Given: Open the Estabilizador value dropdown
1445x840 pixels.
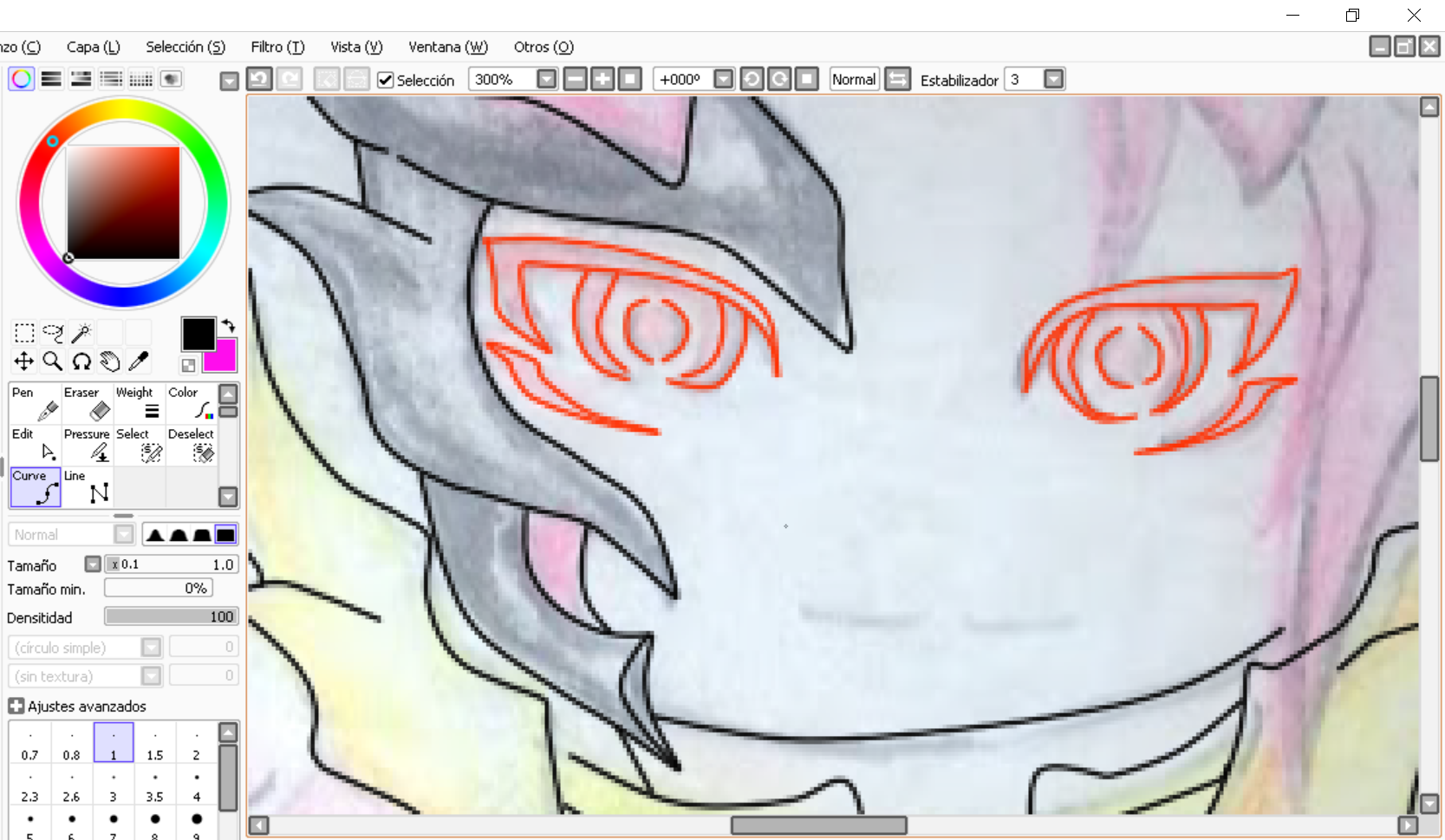Looking at the screenshot, I should click(x=1053, y=80).
